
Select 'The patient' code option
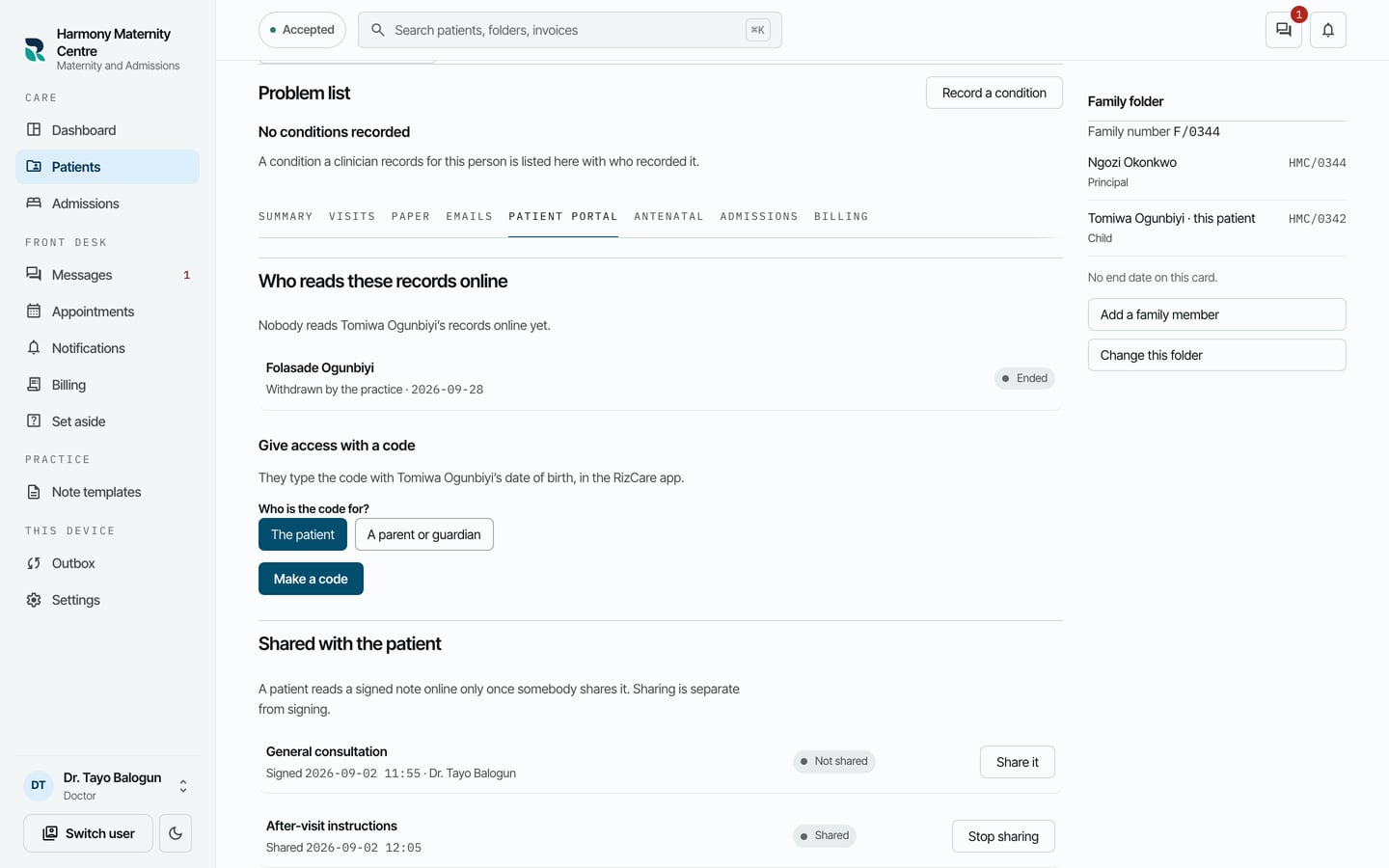point(303,534)
